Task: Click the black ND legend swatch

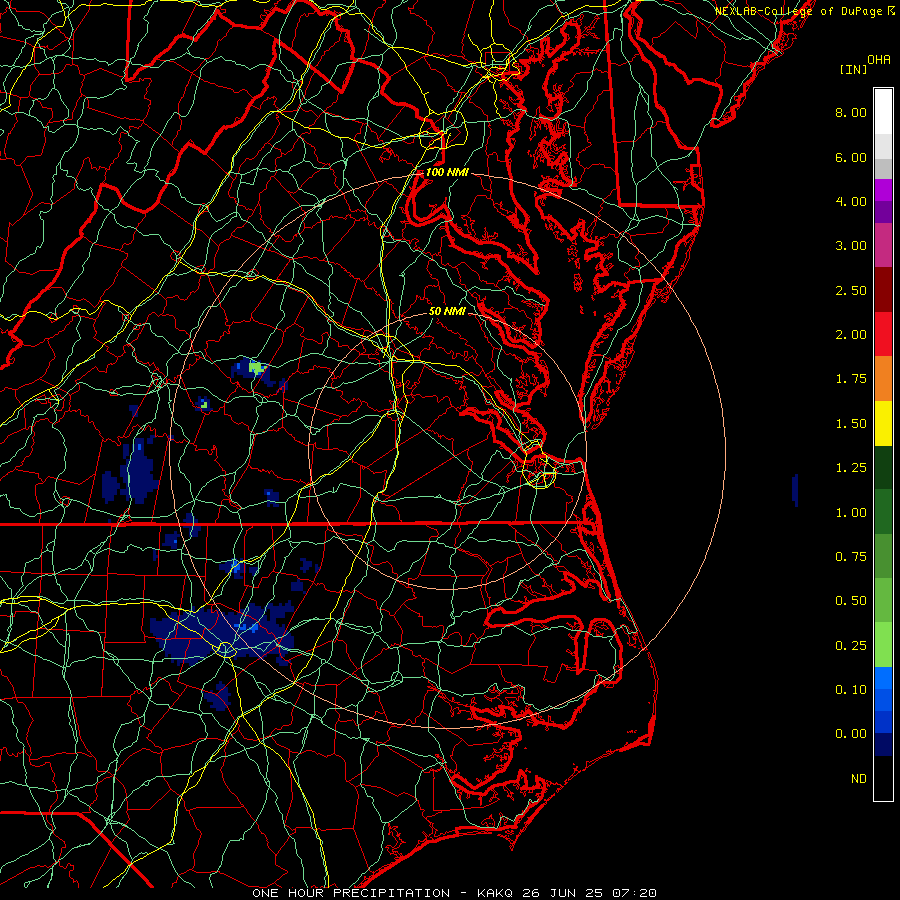Action: pyautogui.click(x=883, y=778)
